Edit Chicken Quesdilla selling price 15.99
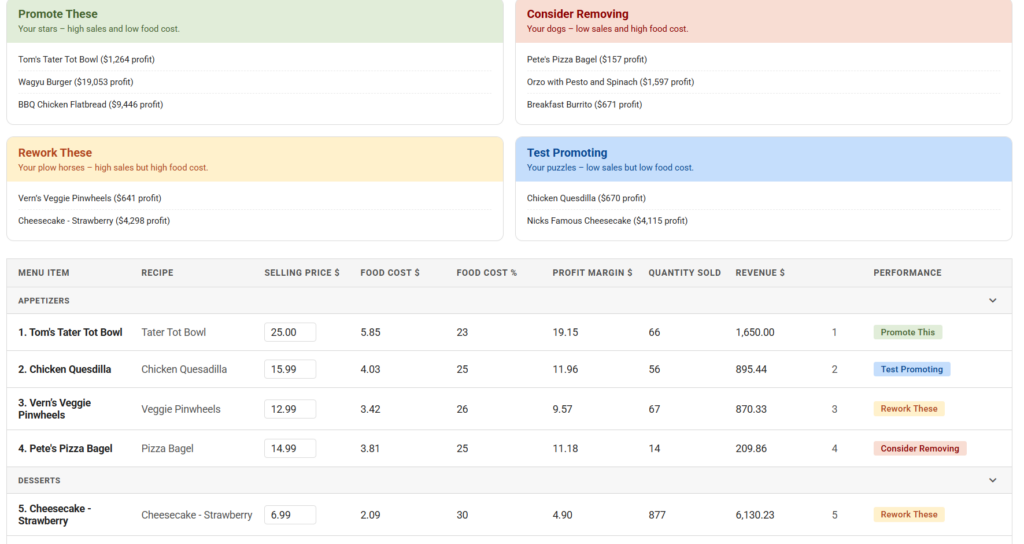1024x544 pixels. click(x=290, y=369)
